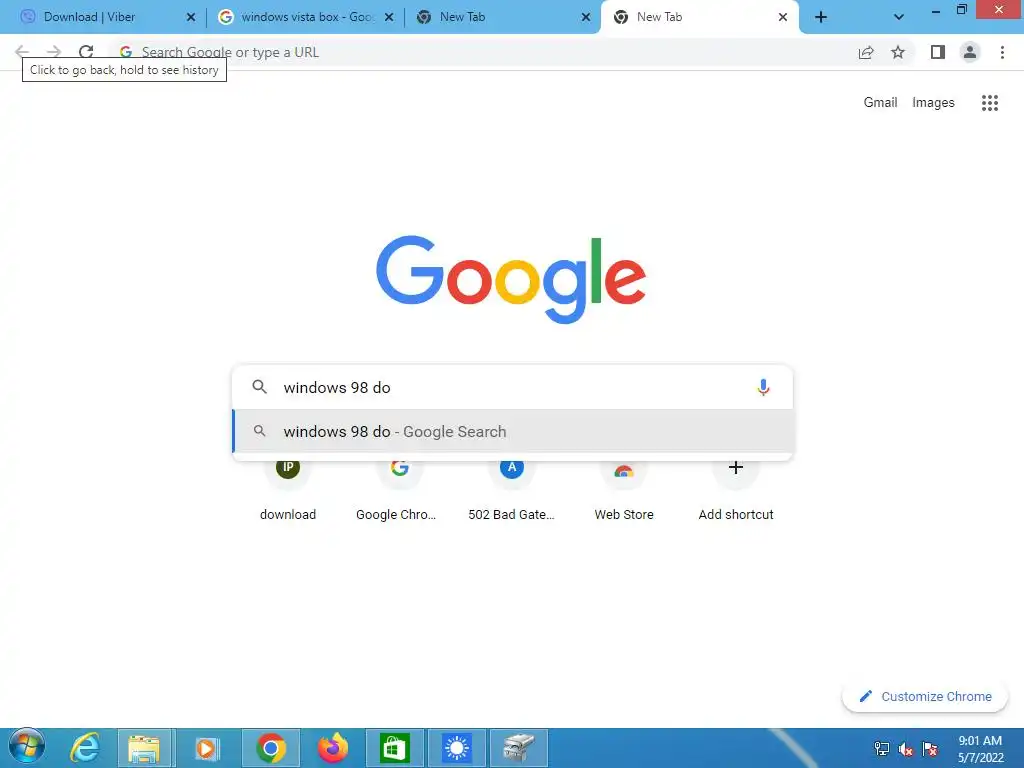Expand the tab search dropdown arrow
This screenshot has width=1024, height=768.
point(899,18)
